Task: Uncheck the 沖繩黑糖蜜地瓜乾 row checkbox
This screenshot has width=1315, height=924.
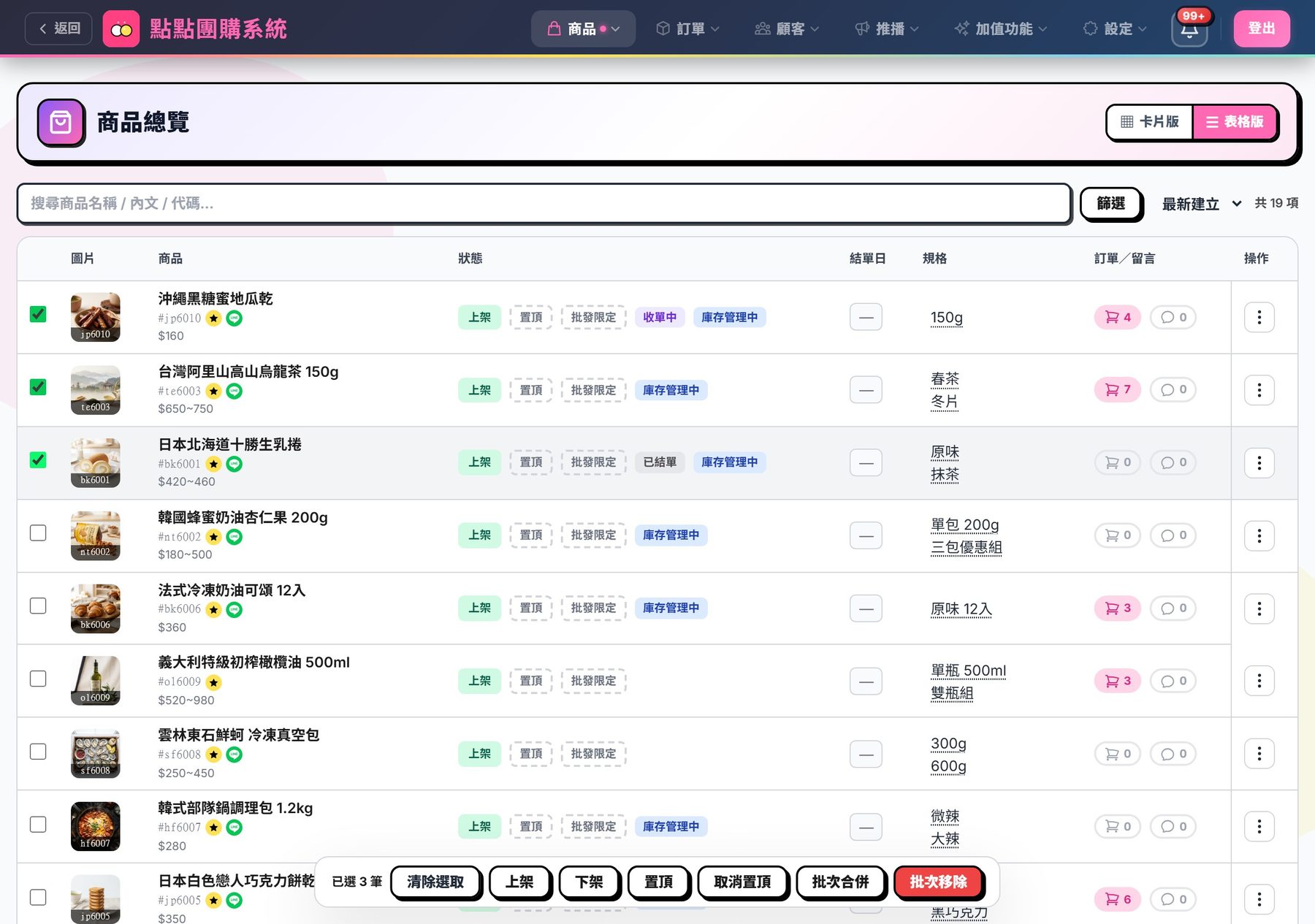Action: click(x=38, y=314)
